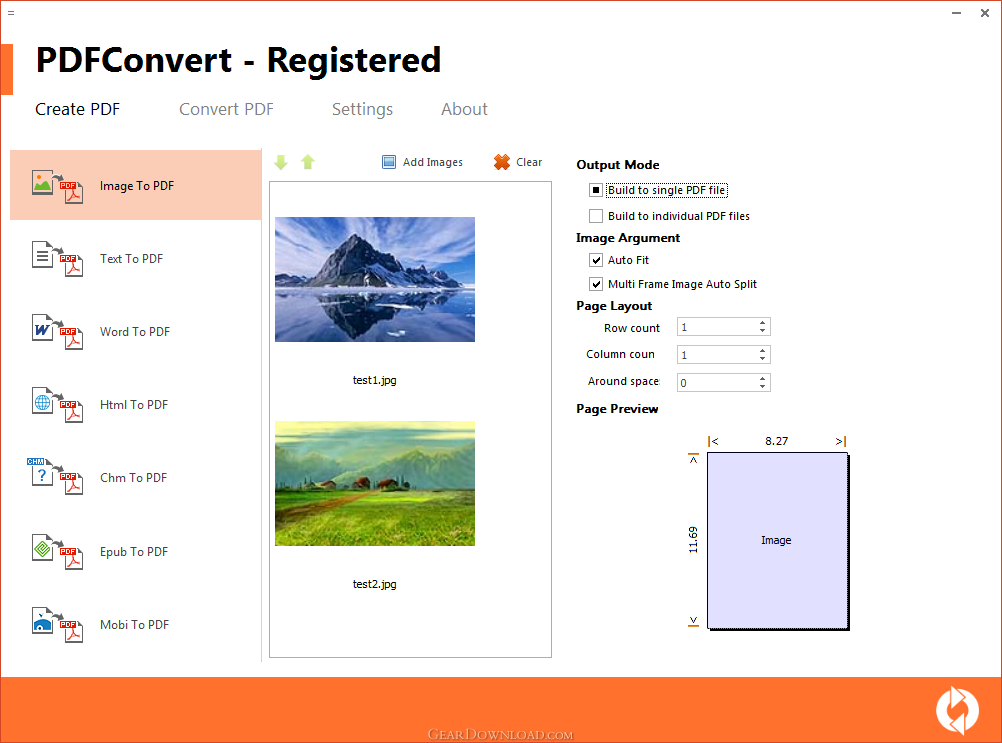Select Epub To PDF mode label

coord(134,552)
